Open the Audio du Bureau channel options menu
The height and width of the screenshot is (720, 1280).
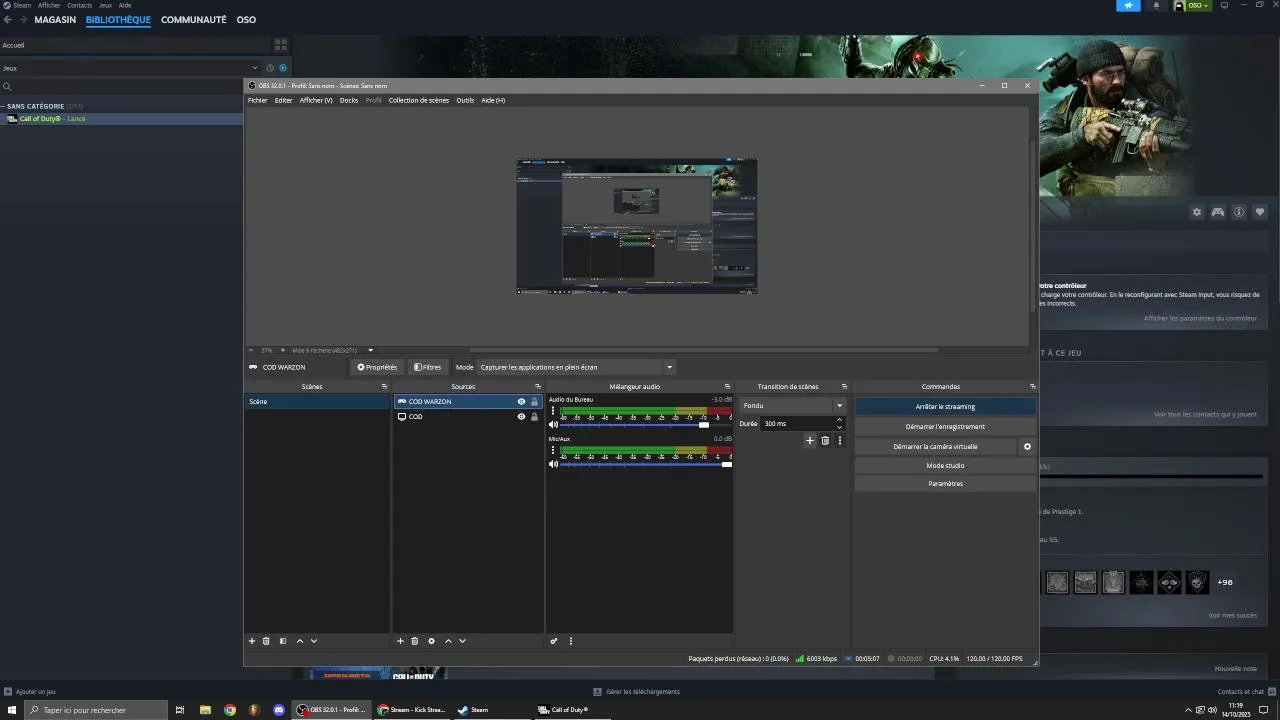[x=553, y=411]
